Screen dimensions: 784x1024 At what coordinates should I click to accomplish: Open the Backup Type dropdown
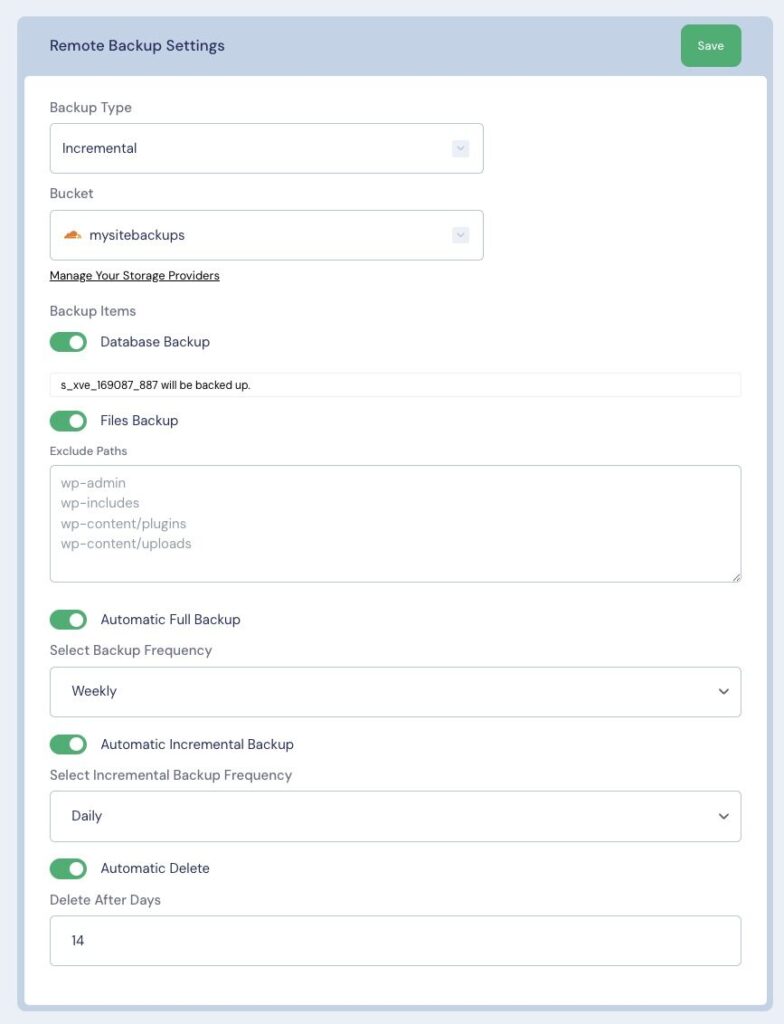click(265, 147)
